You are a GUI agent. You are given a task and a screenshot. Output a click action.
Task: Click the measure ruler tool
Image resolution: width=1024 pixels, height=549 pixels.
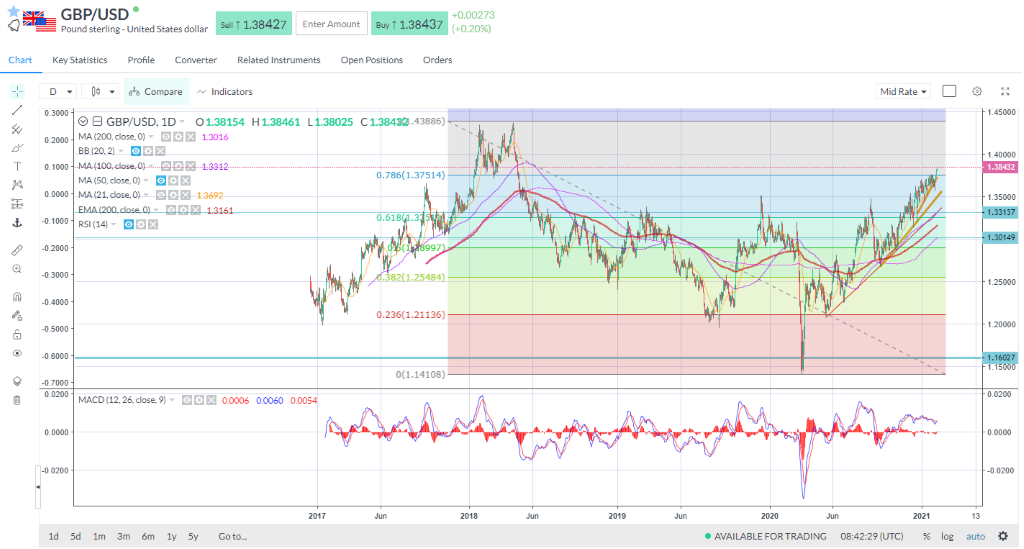17,249
